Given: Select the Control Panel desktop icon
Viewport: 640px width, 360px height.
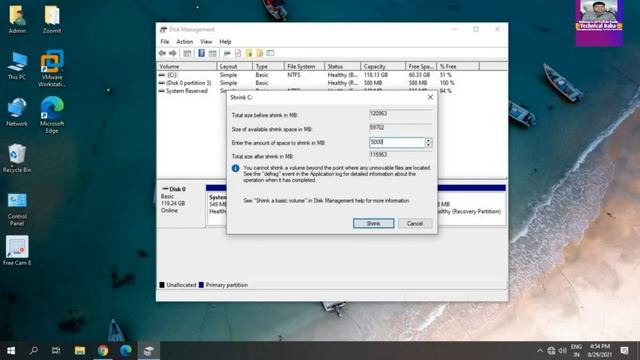Looking at the screenshot, I should 17,209.
